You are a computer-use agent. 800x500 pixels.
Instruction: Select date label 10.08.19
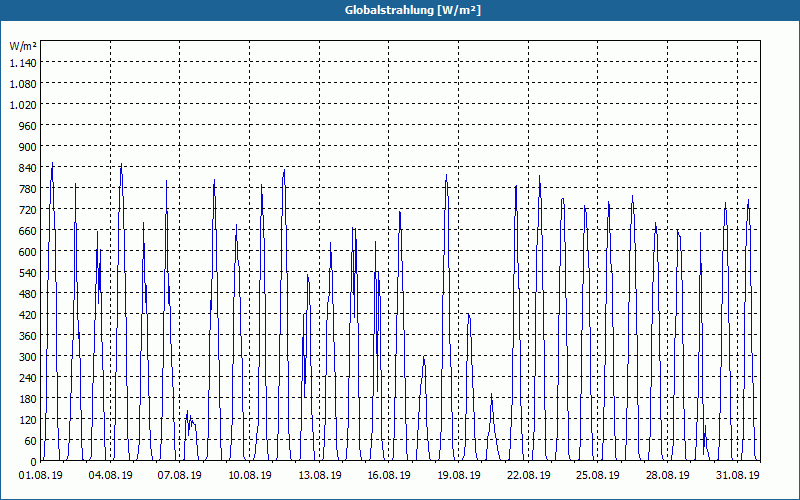click(x=249, y=475)
